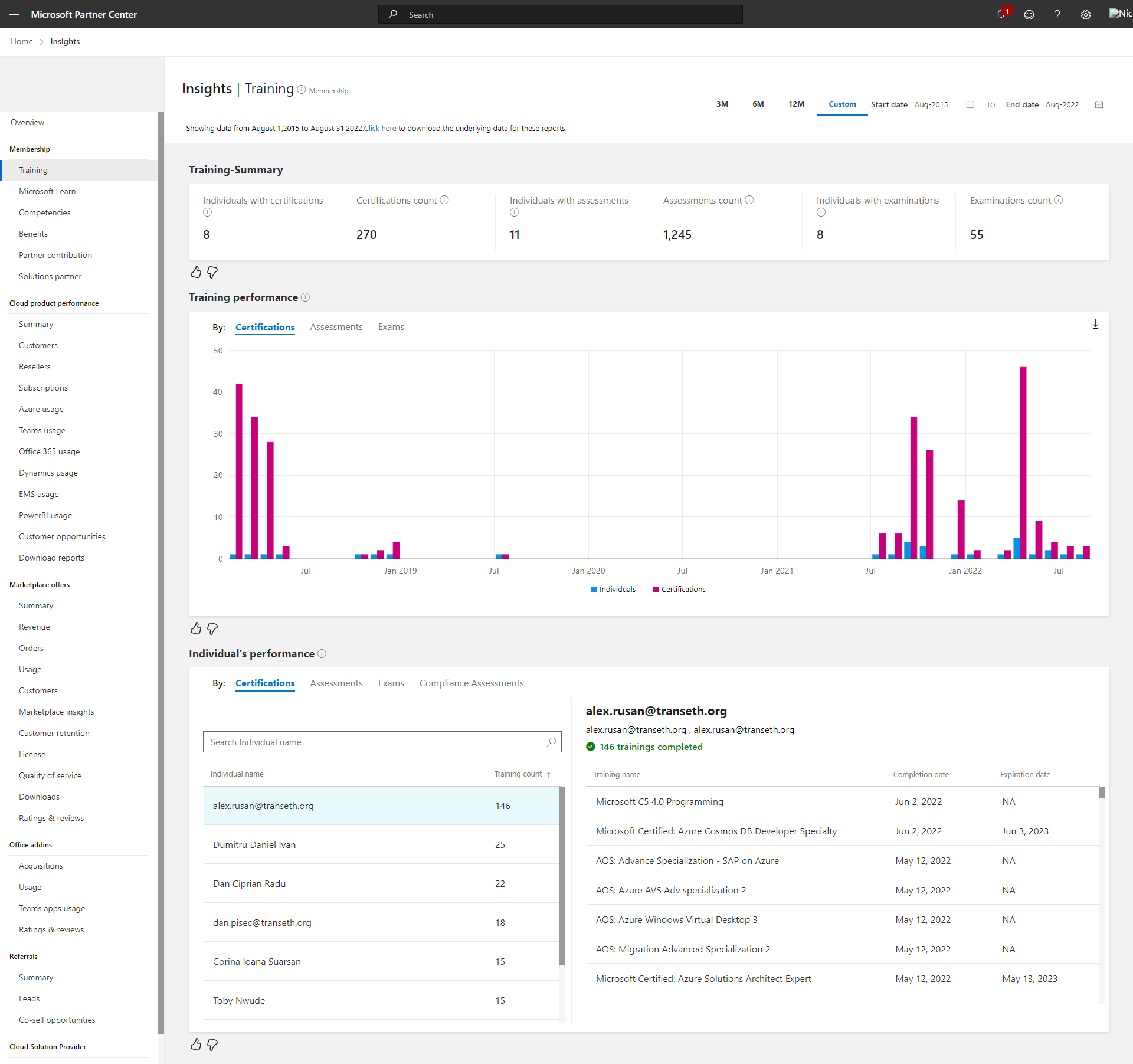
Task: Thumbs up the Training performance chart
Action: point(196,628)
